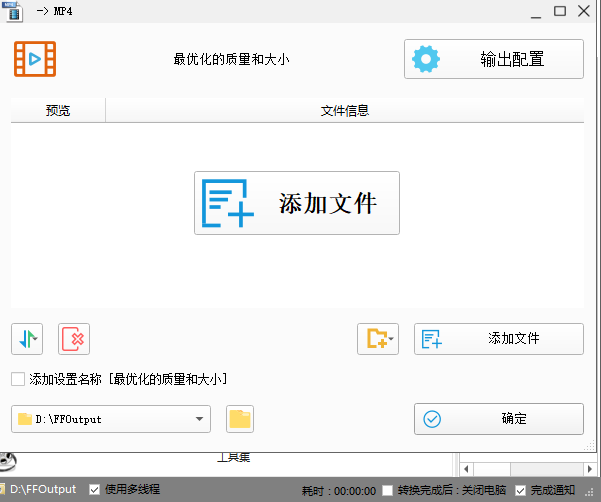Click the disc icon in the background window

[8, 462]
